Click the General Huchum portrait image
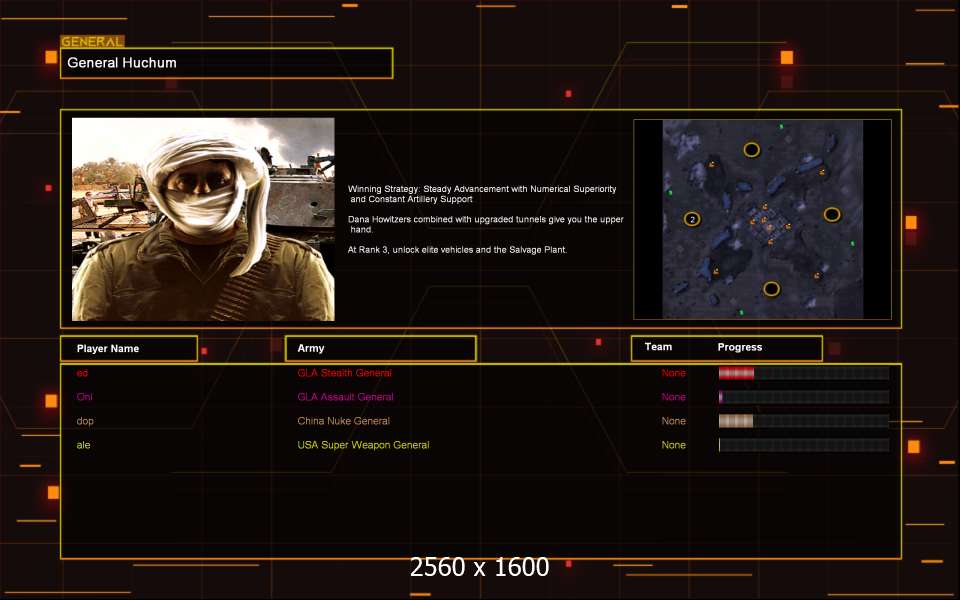The image size is (960, 600). (x=203, y=219)
